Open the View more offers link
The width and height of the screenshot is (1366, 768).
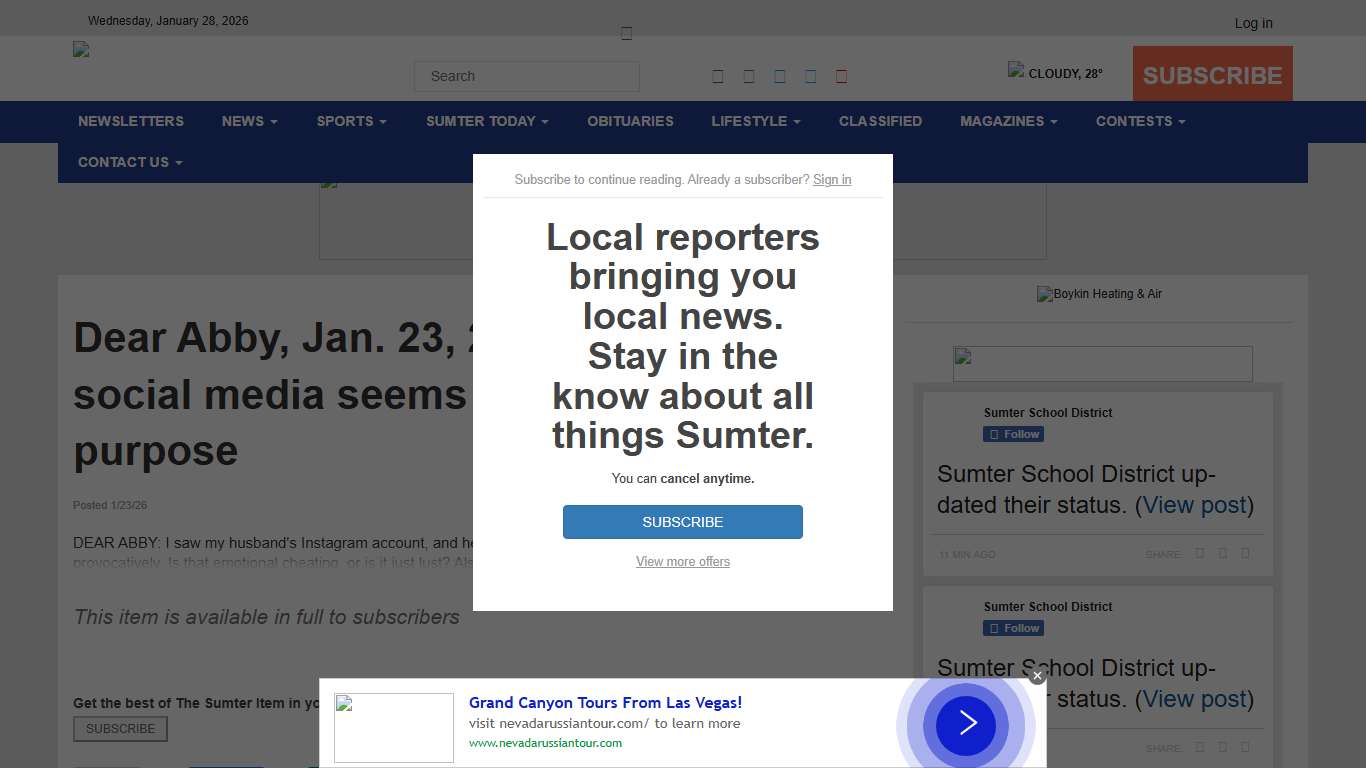coord(683,562)
